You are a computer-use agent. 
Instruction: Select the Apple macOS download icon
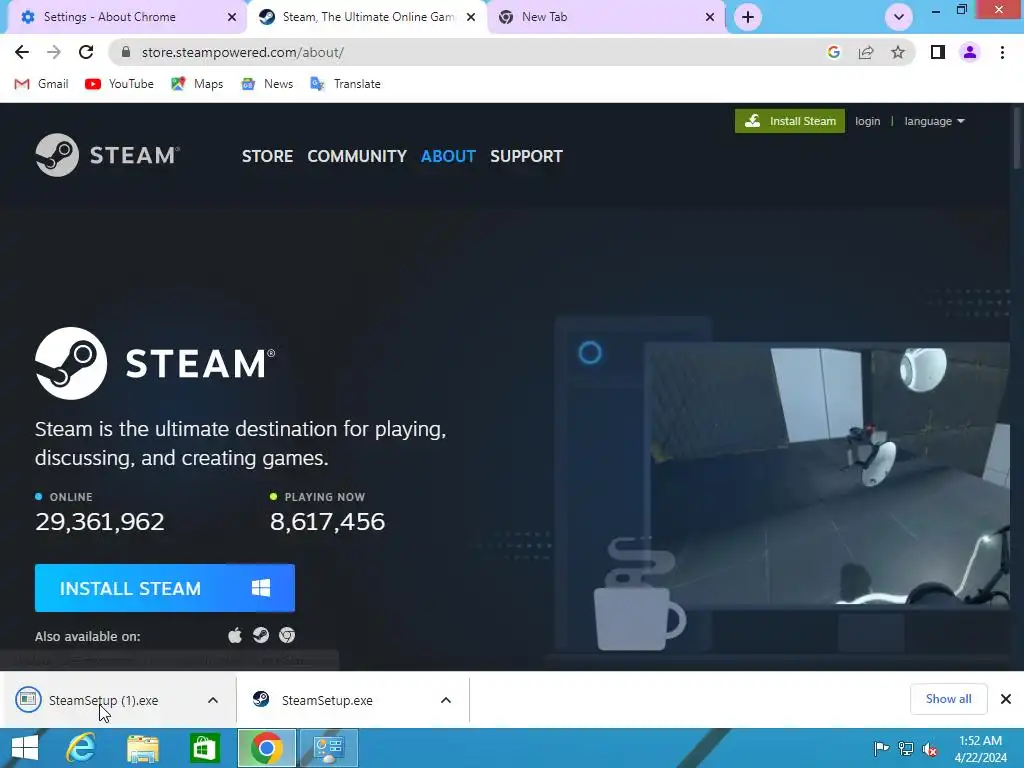(235, 635)
